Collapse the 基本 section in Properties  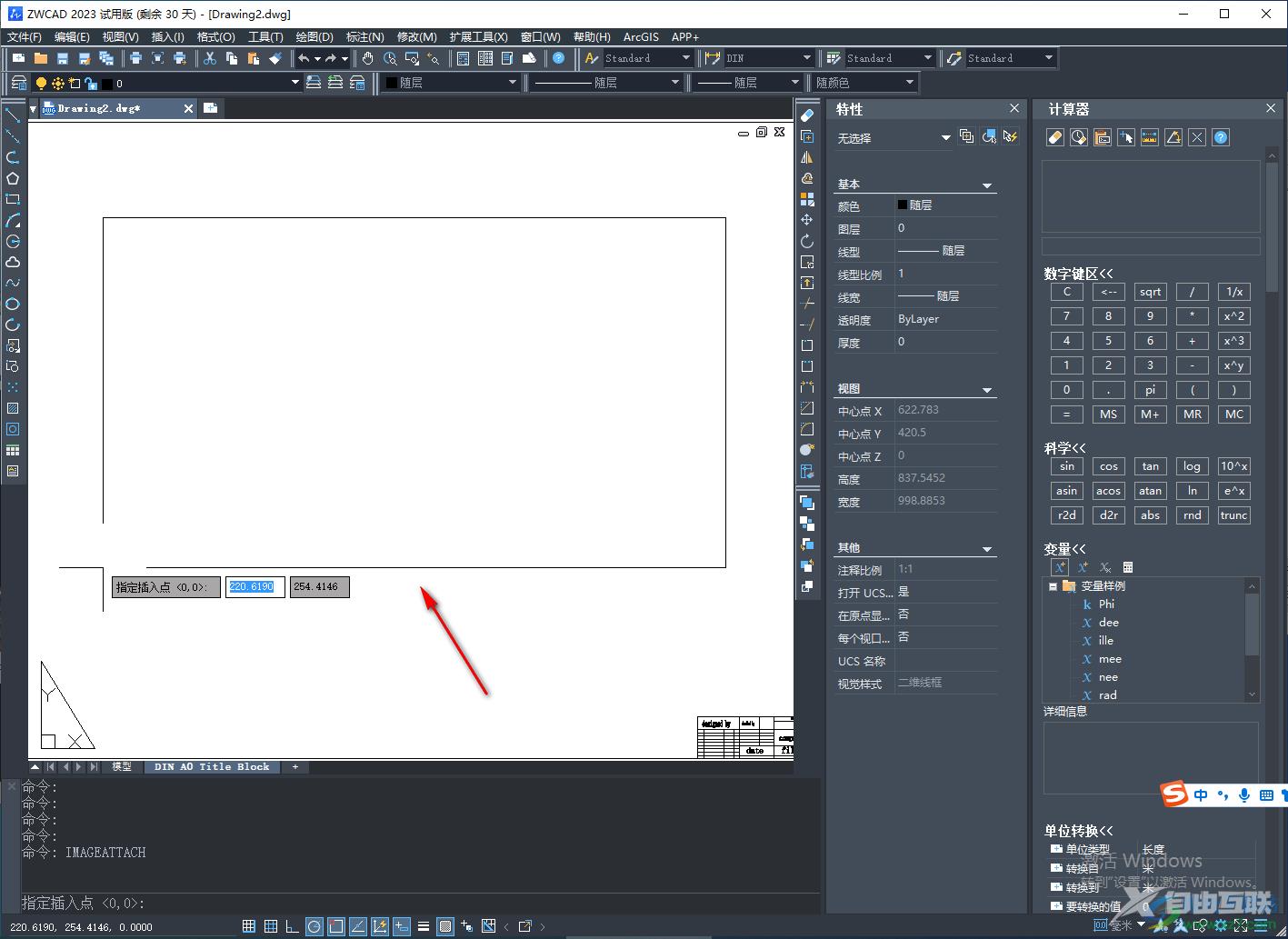coord(987,185)
